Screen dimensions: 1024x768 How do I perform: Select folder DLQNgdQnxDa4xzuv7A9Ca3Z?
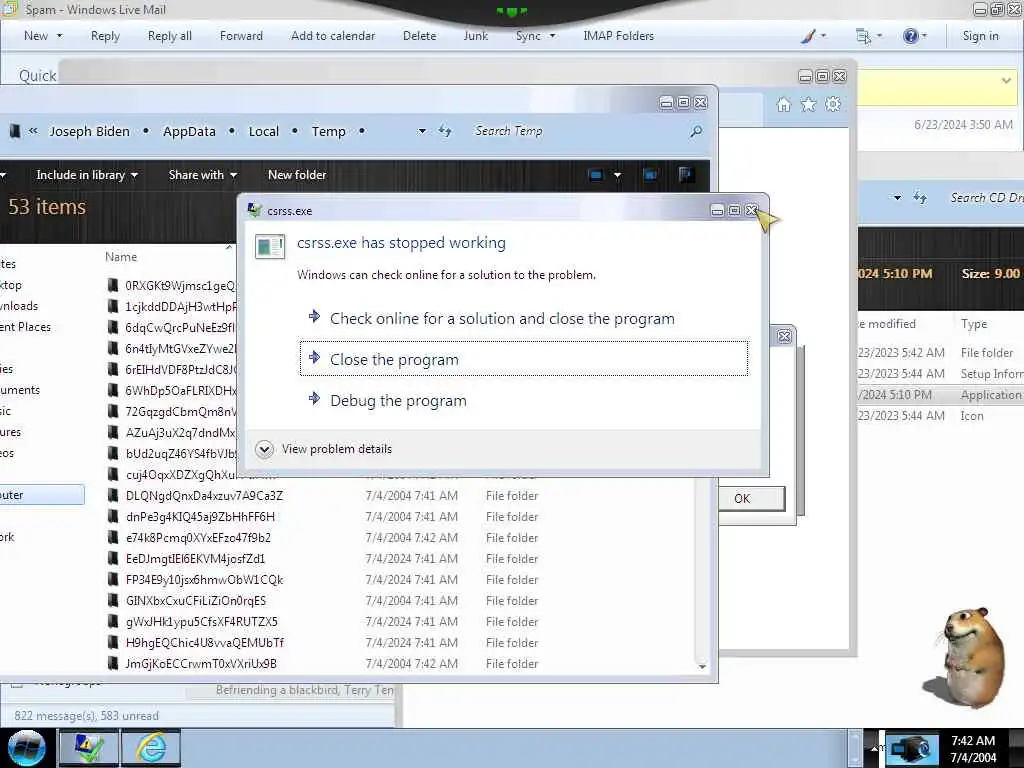(x=204, y=496)
